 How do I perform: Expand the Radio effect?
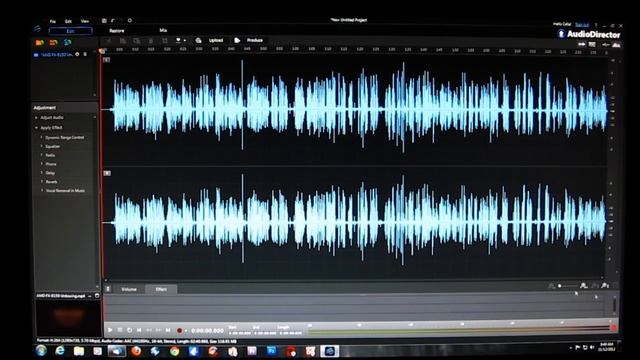pos(42,155)
